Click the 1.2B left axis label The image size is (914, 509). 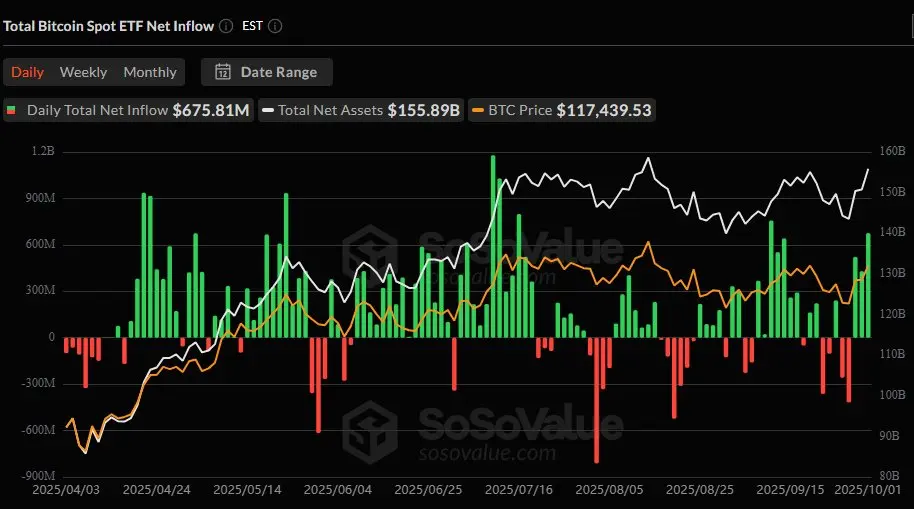coord(43,152)
